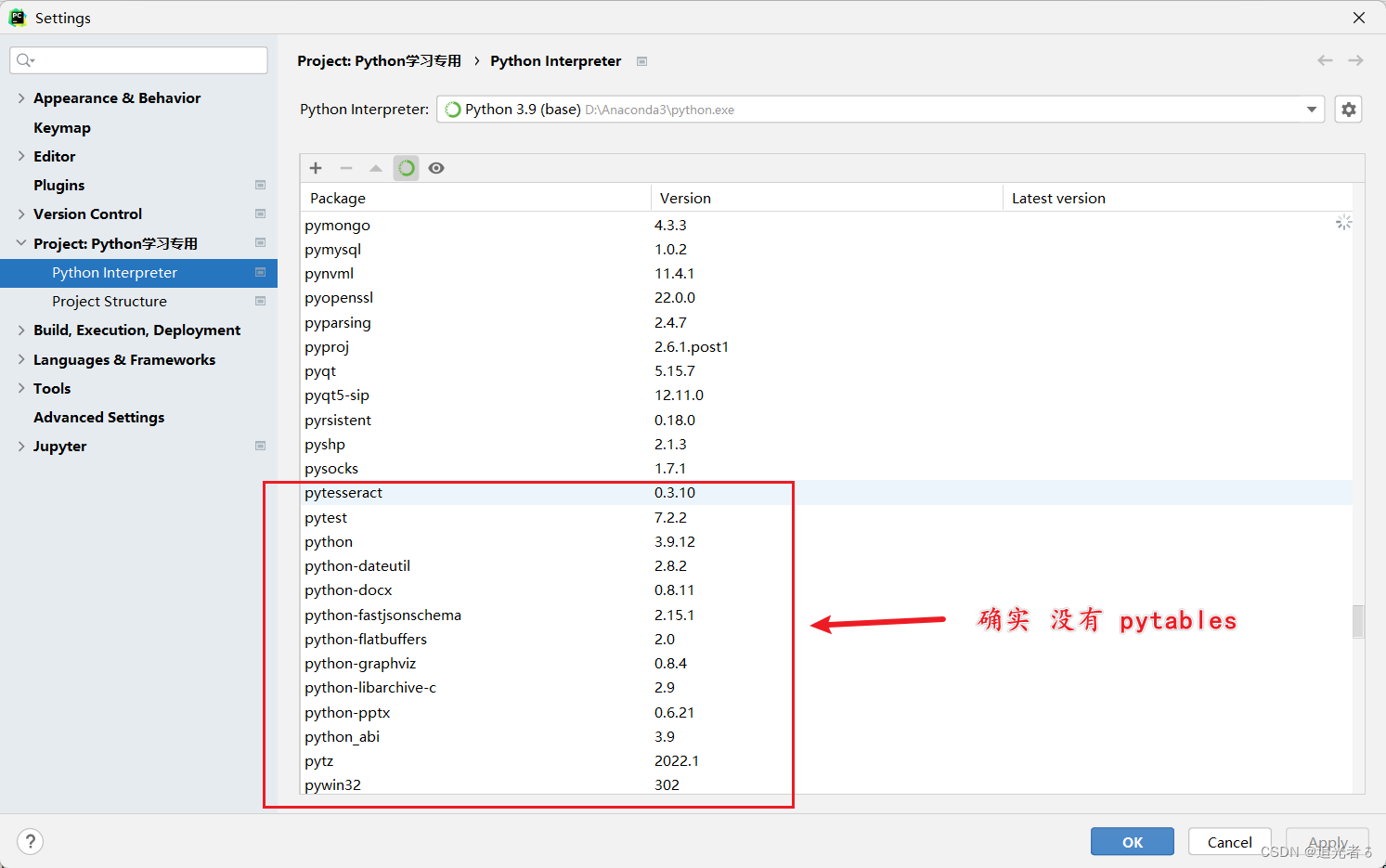This screenshot has height=868, width=1386.
Task: Click the Cancel button
Action: click(x=1230, y=842)
